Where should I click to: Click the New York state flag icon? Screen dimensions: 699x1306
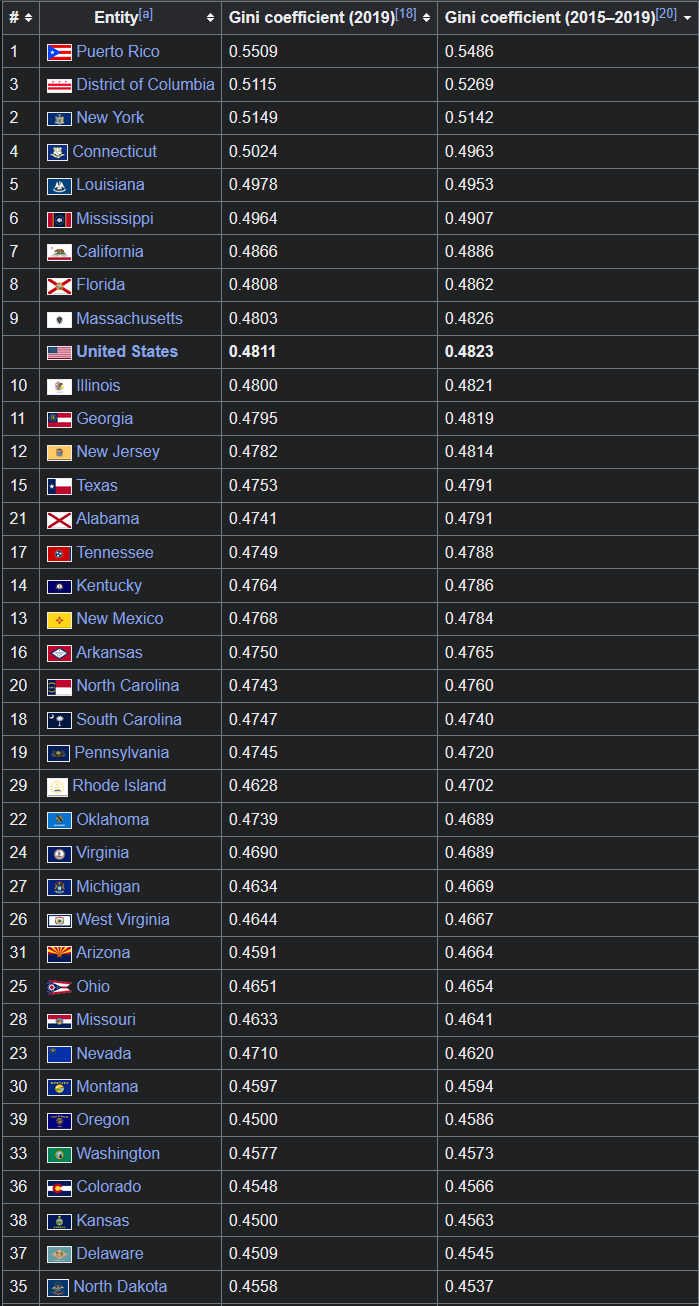[x=59, y=118]
